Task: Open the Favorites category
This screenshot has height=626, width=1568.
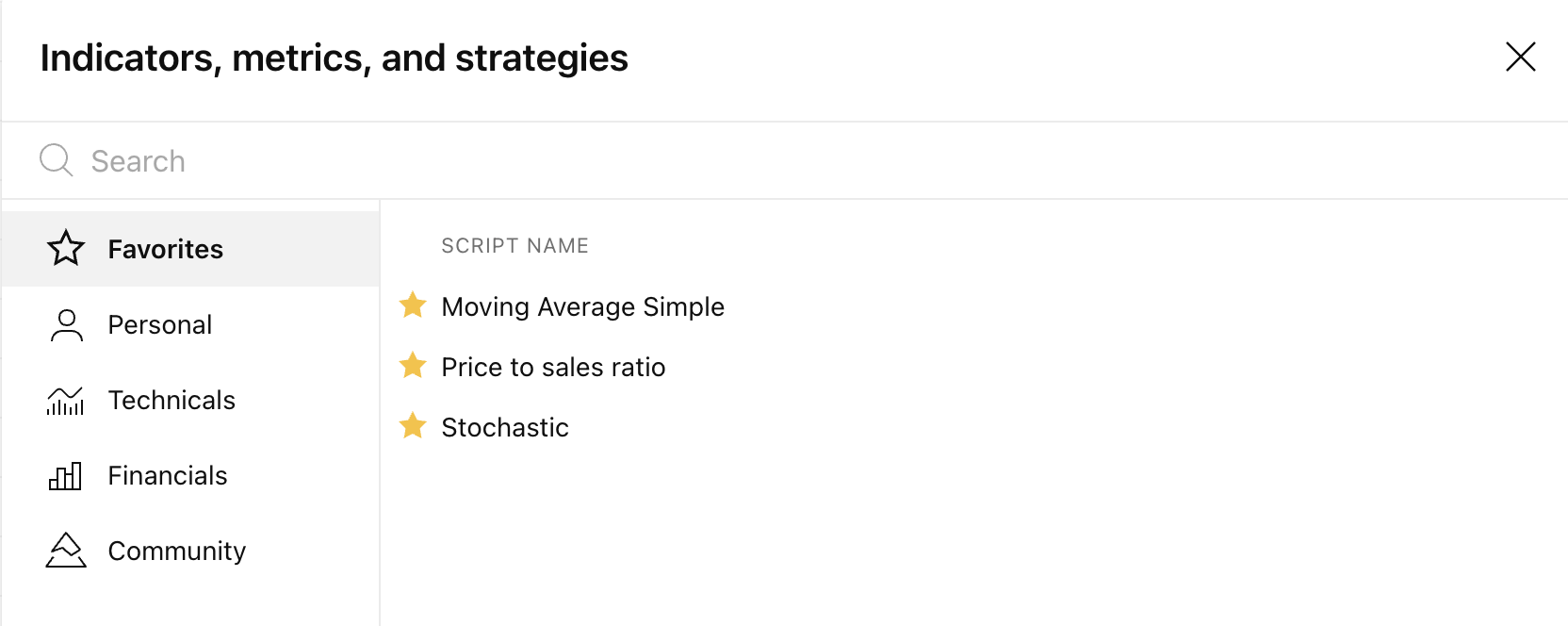Action: (x=166, y=249)
